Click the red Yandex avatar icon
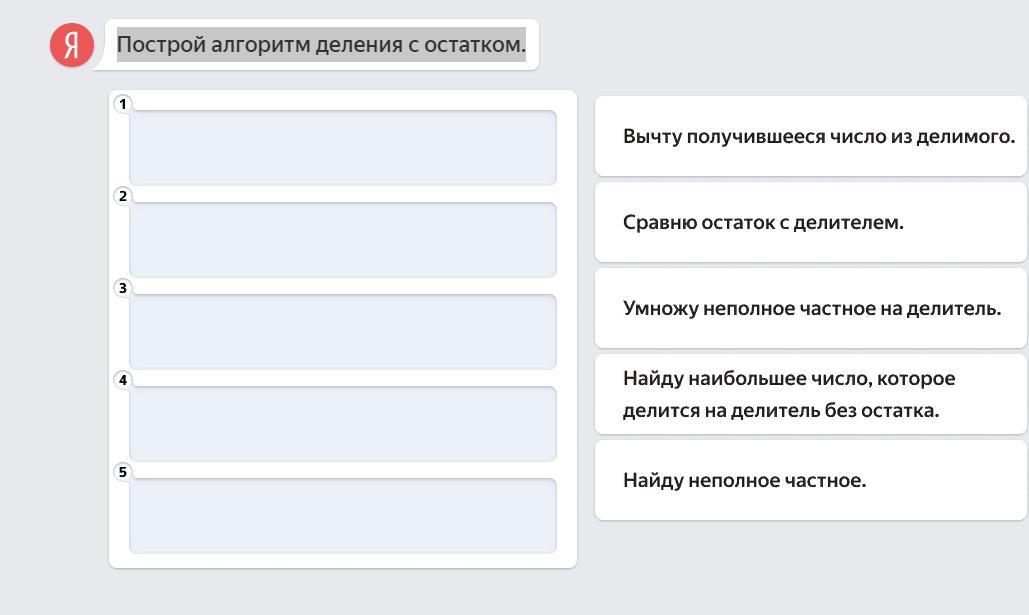1029x615 pixels. tap(72, 45)
